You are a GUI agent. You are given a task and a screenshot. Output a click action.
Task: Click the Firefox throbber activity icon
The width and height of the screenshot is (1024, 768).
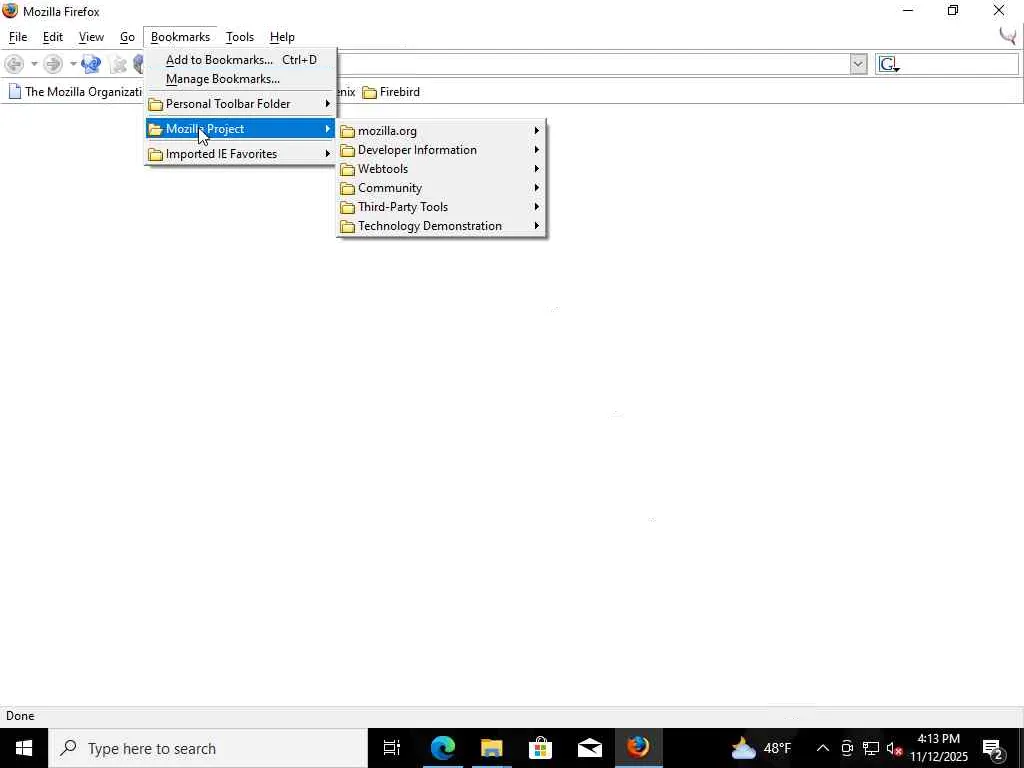point(1008,36)
